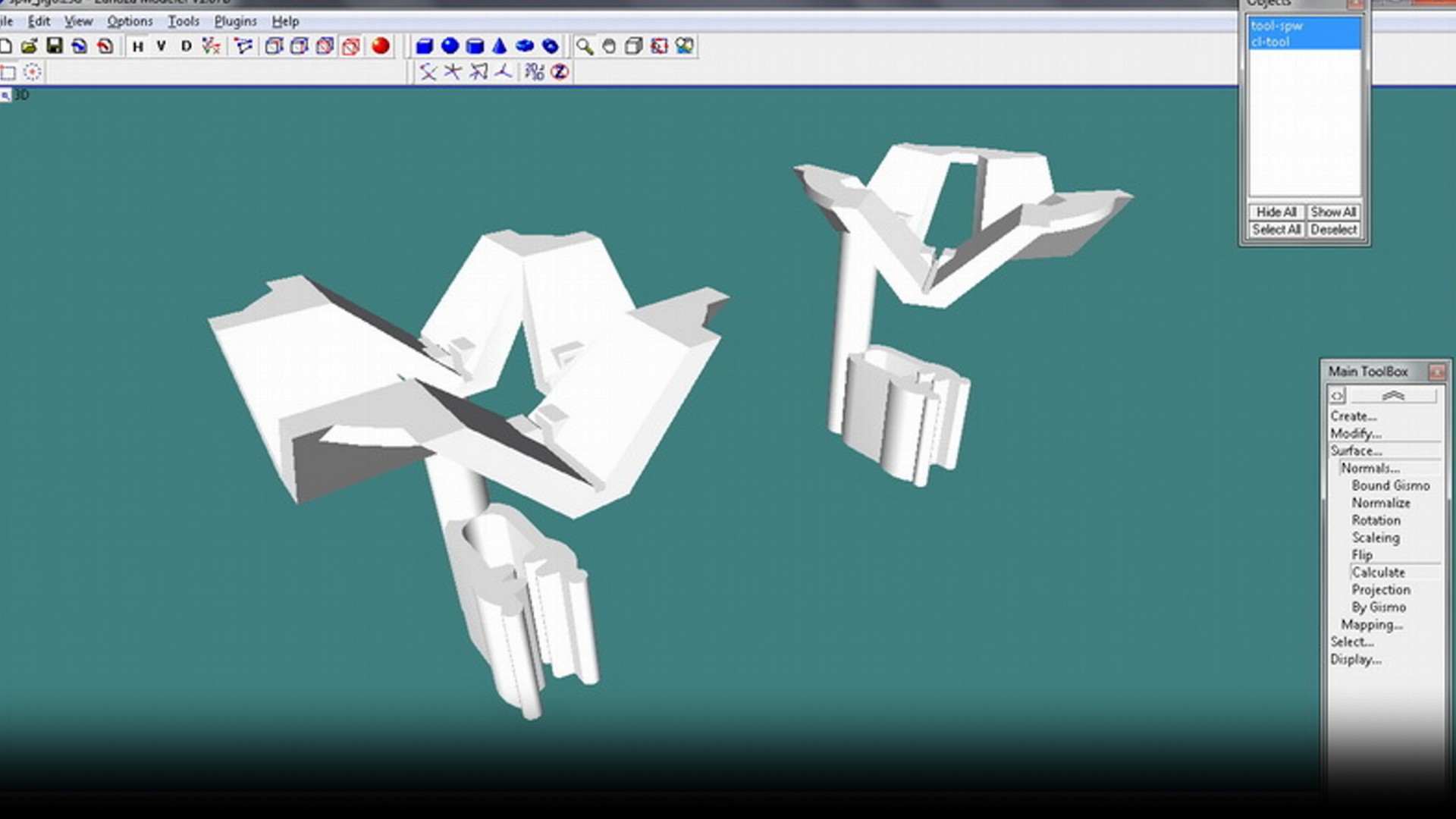
Task: Select tool-spw in Objects list
Action: click(1277, 26)
